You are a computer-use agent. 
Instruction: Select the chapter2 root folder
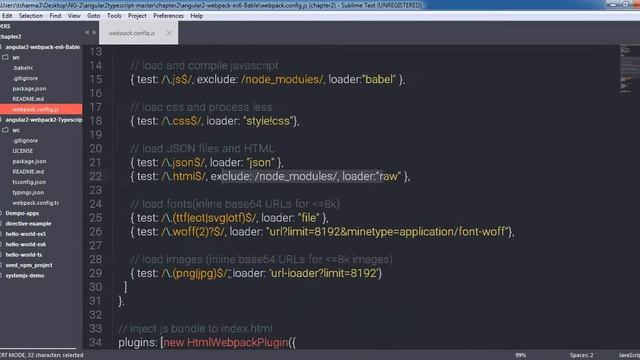11,37
